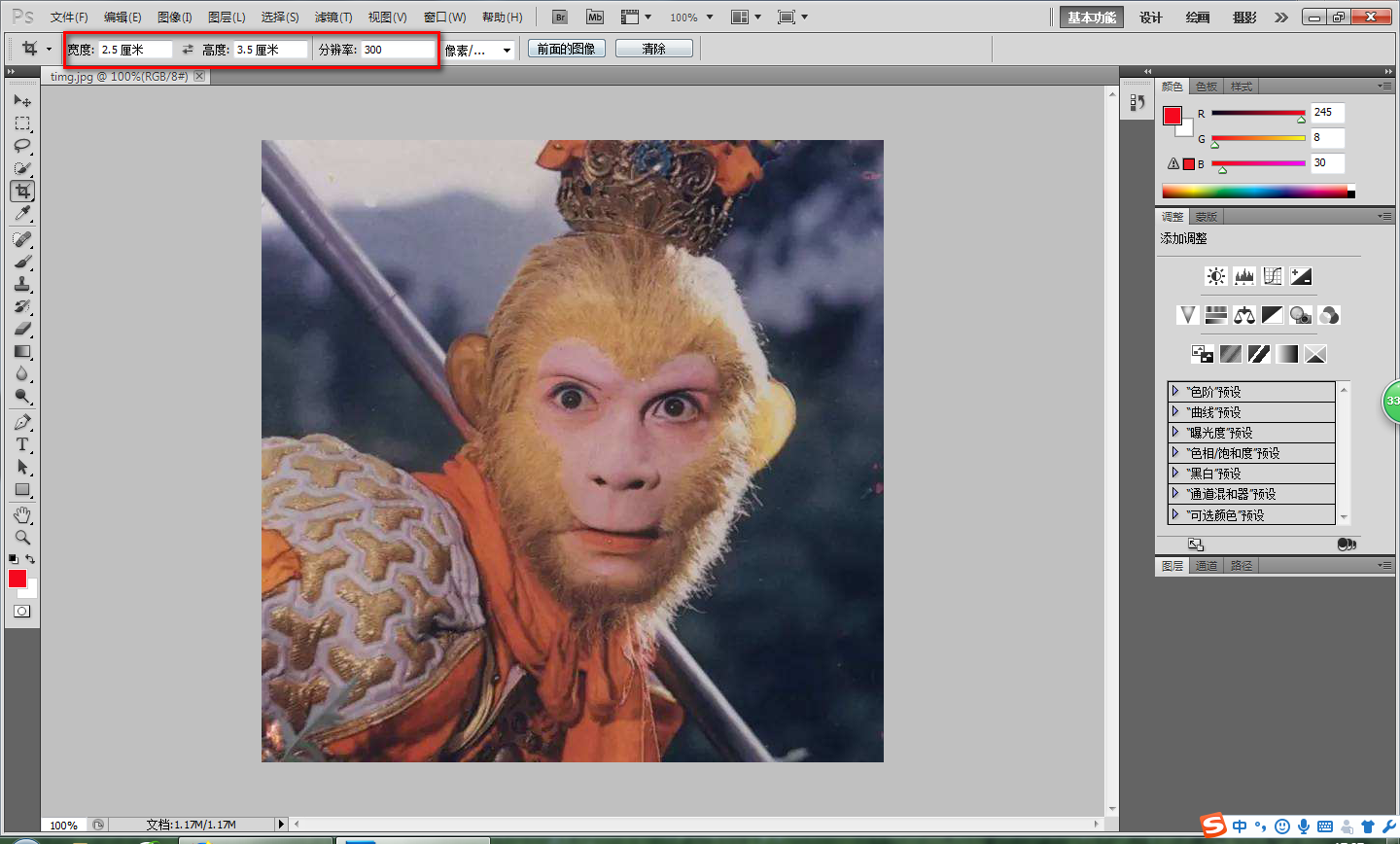
Task: Expand the "色相/饱和度"预设 list
Action: 1175,452
